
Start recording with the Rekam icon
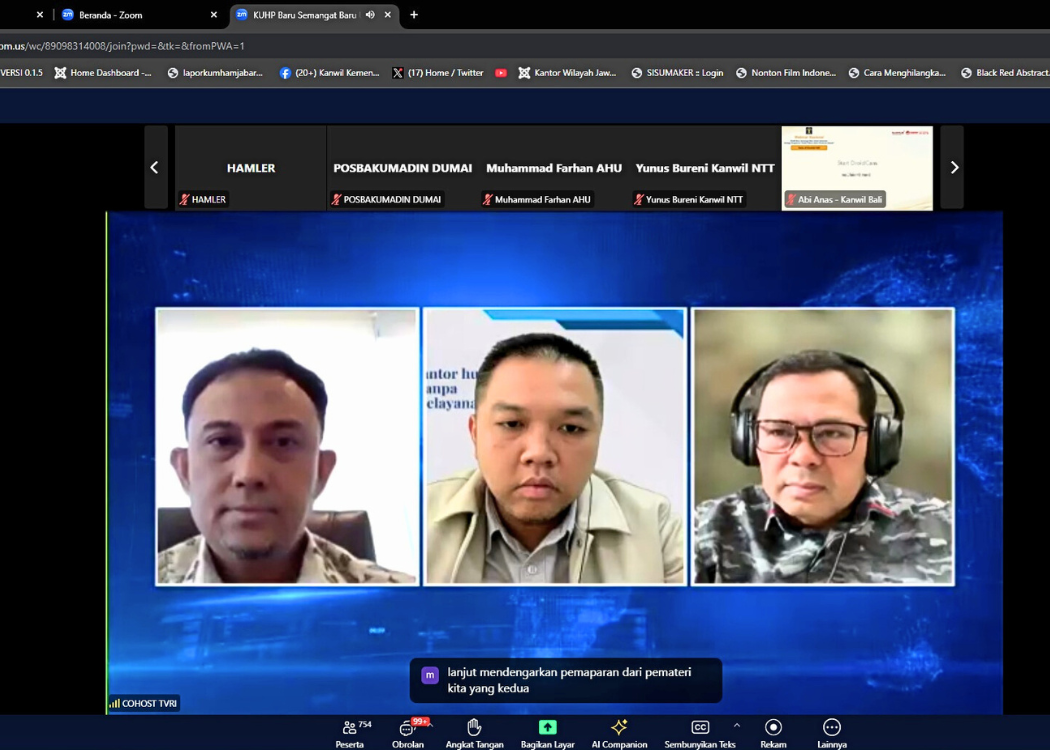pyautogui.click(x=773, y=733)
